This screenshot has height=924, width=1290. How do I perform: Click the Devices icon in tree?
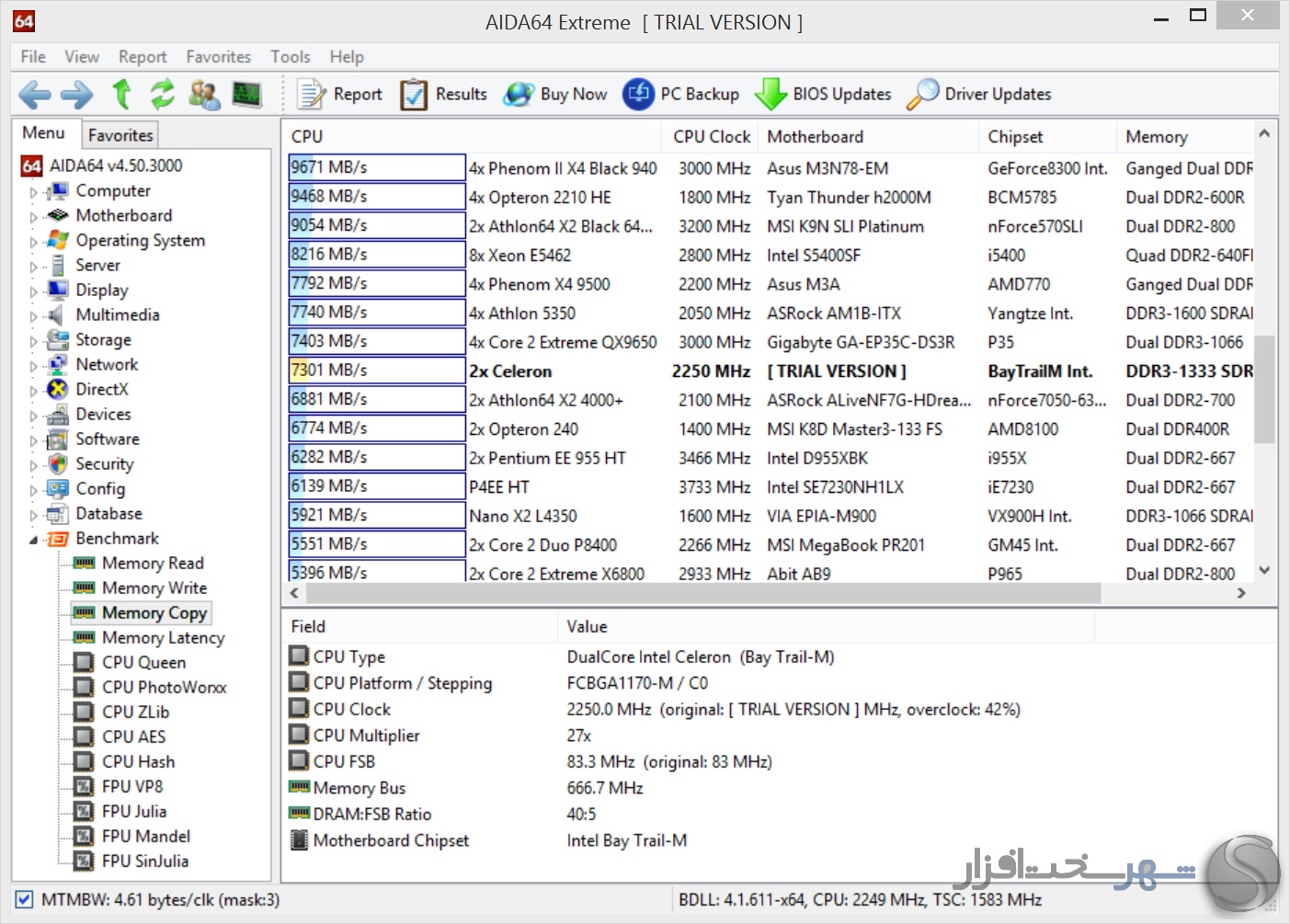tap(58, 414)
